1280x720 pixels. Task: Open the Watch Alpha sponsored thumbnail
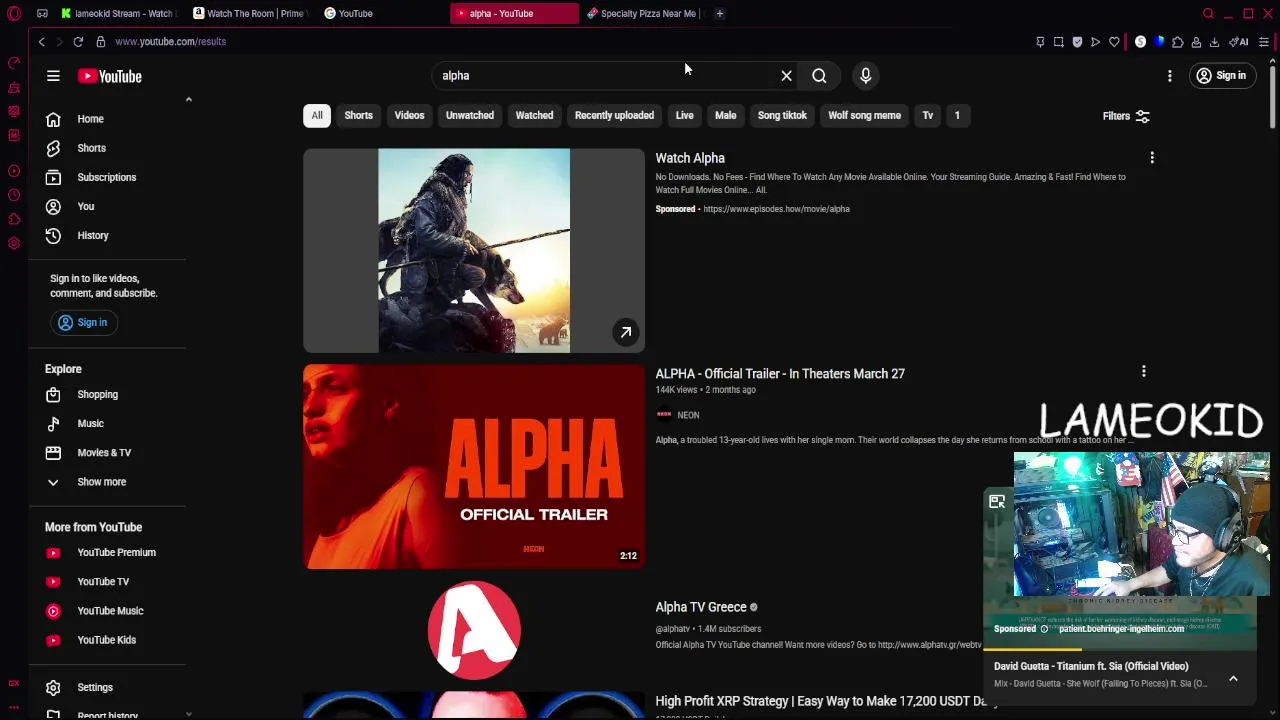(474, 250)
